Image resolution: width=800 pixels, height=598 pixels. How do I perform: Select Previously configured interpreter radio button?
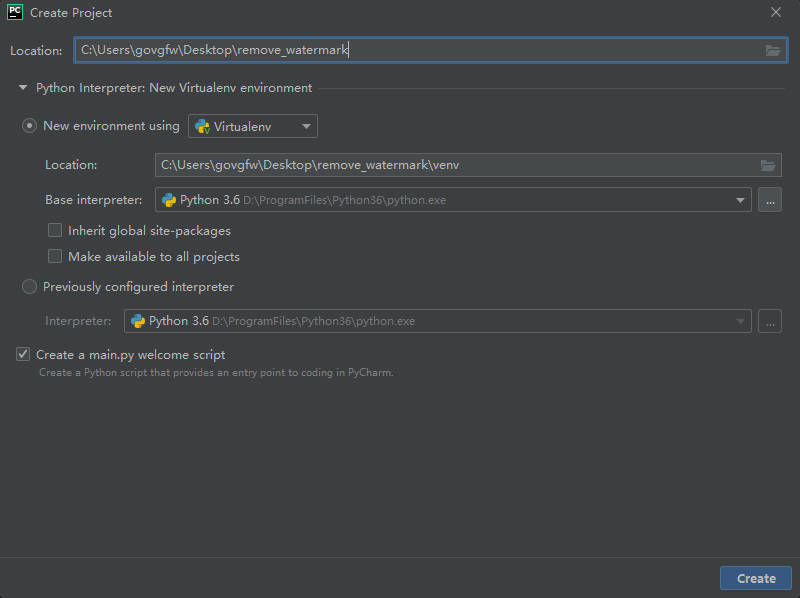click(29, 287)
